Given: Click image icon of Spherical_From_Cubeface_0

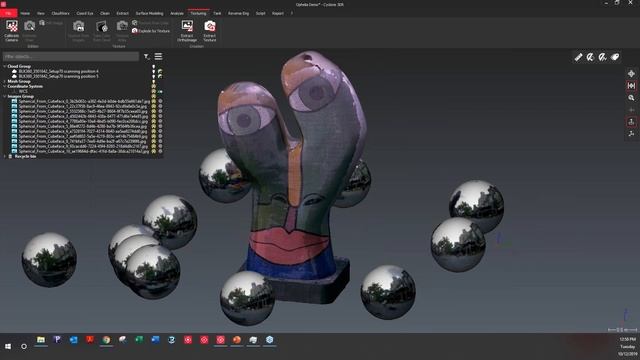Looking at the screenshot, I should pos(14,101).
